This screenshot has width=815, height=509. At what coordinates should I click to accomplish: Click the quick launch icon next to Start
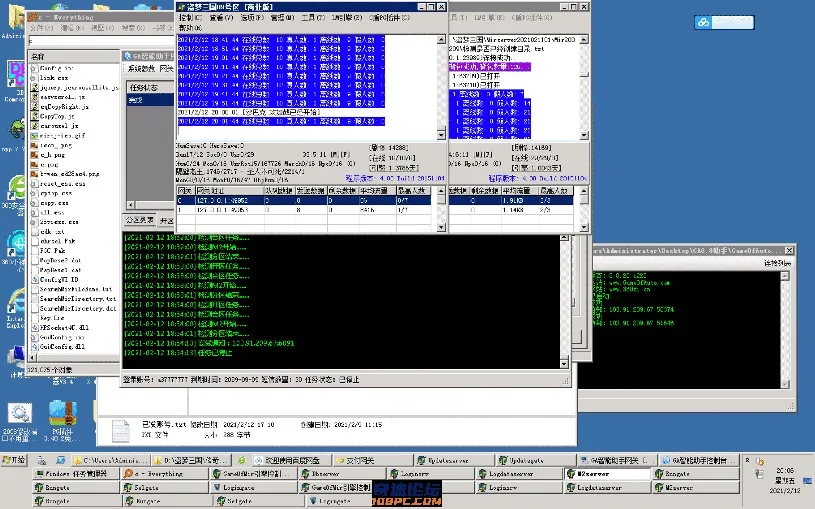[x=42, y=460]
